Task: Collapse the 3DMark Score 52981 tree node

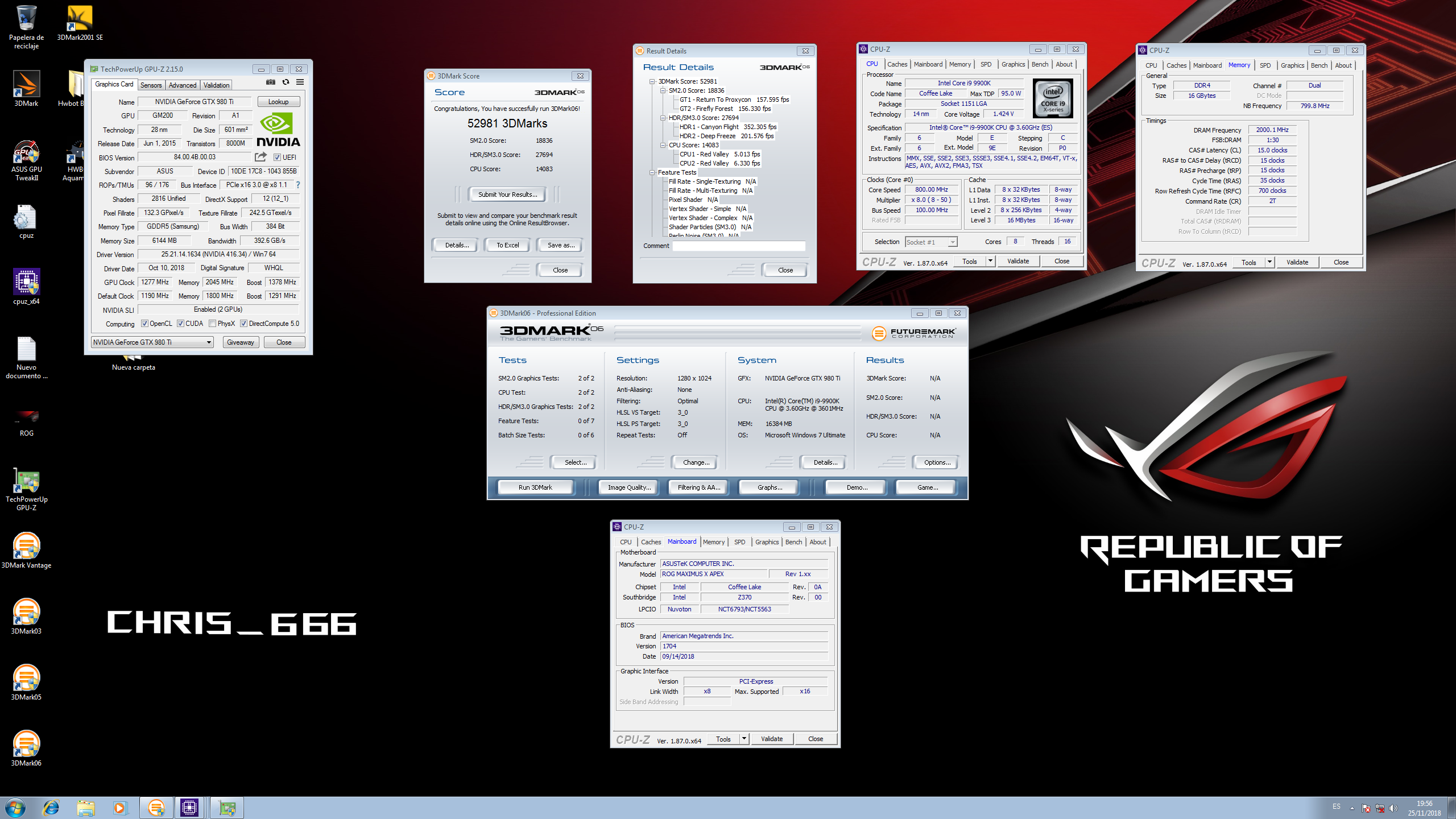Action: [652, 81]
